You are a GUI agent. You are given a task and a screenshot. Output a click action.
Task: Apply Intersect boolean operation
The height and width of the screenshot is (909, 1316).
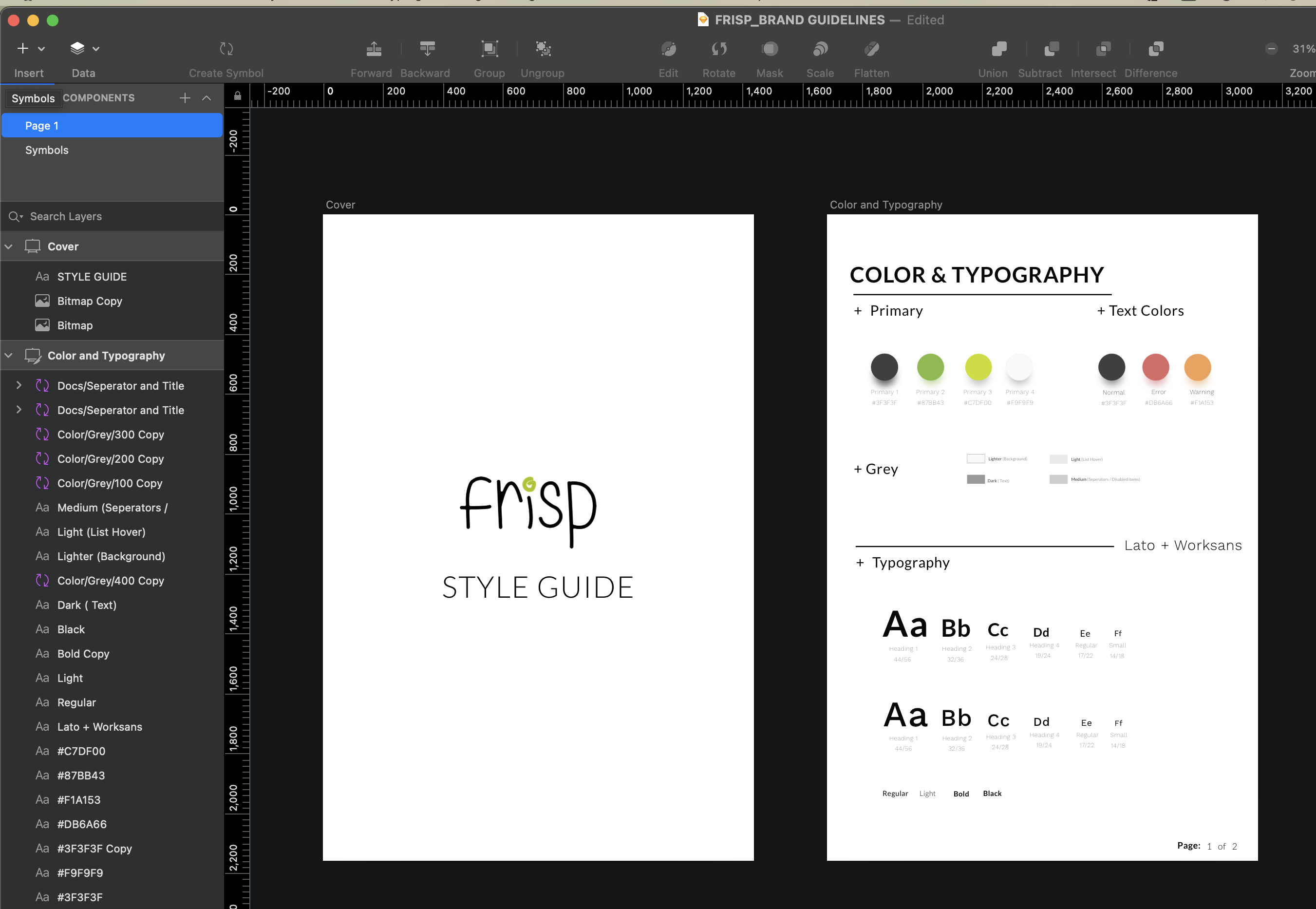tap(1103, 49)
